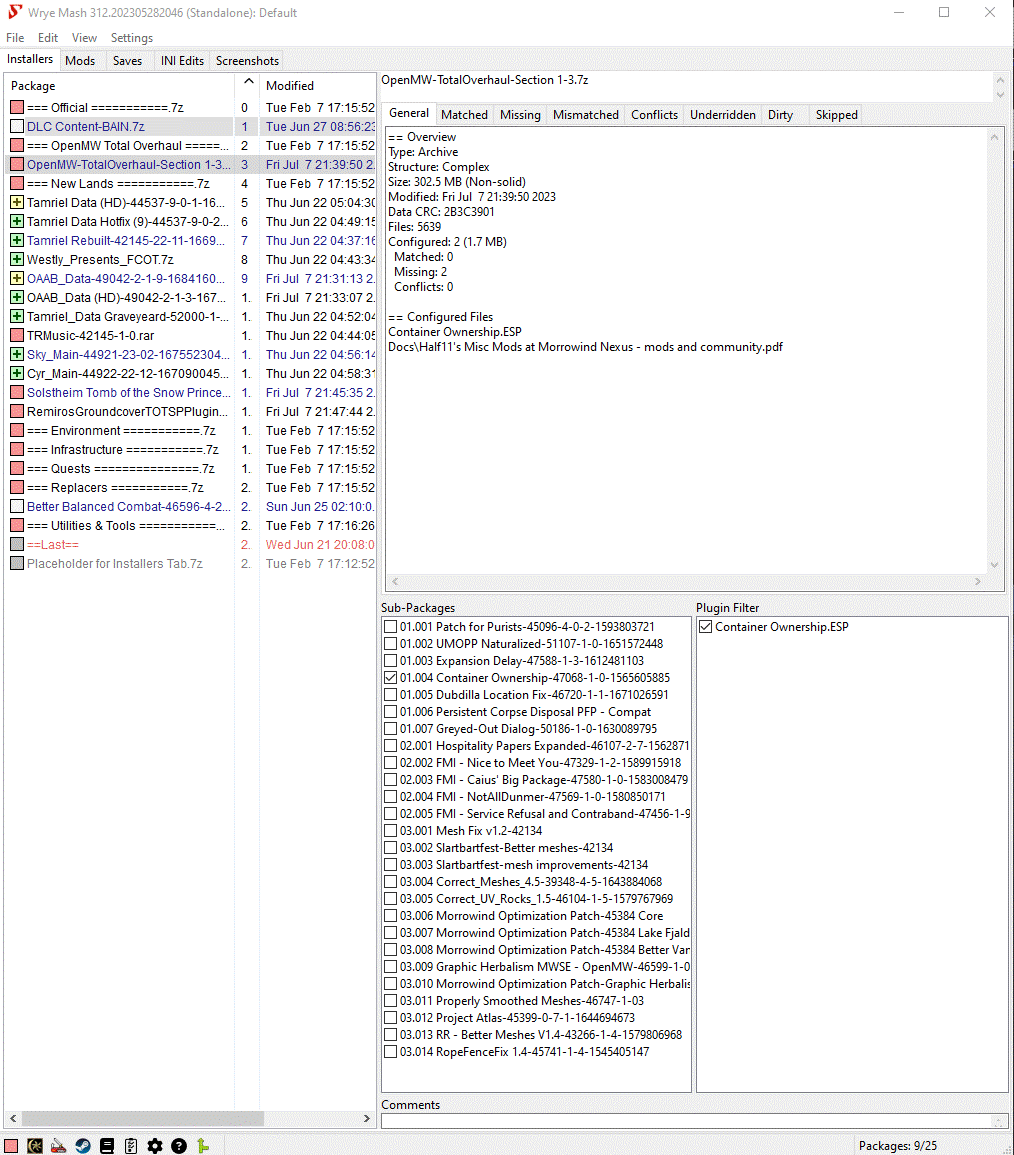
Task: Open the Skipped tab
Action: (837, 115)
